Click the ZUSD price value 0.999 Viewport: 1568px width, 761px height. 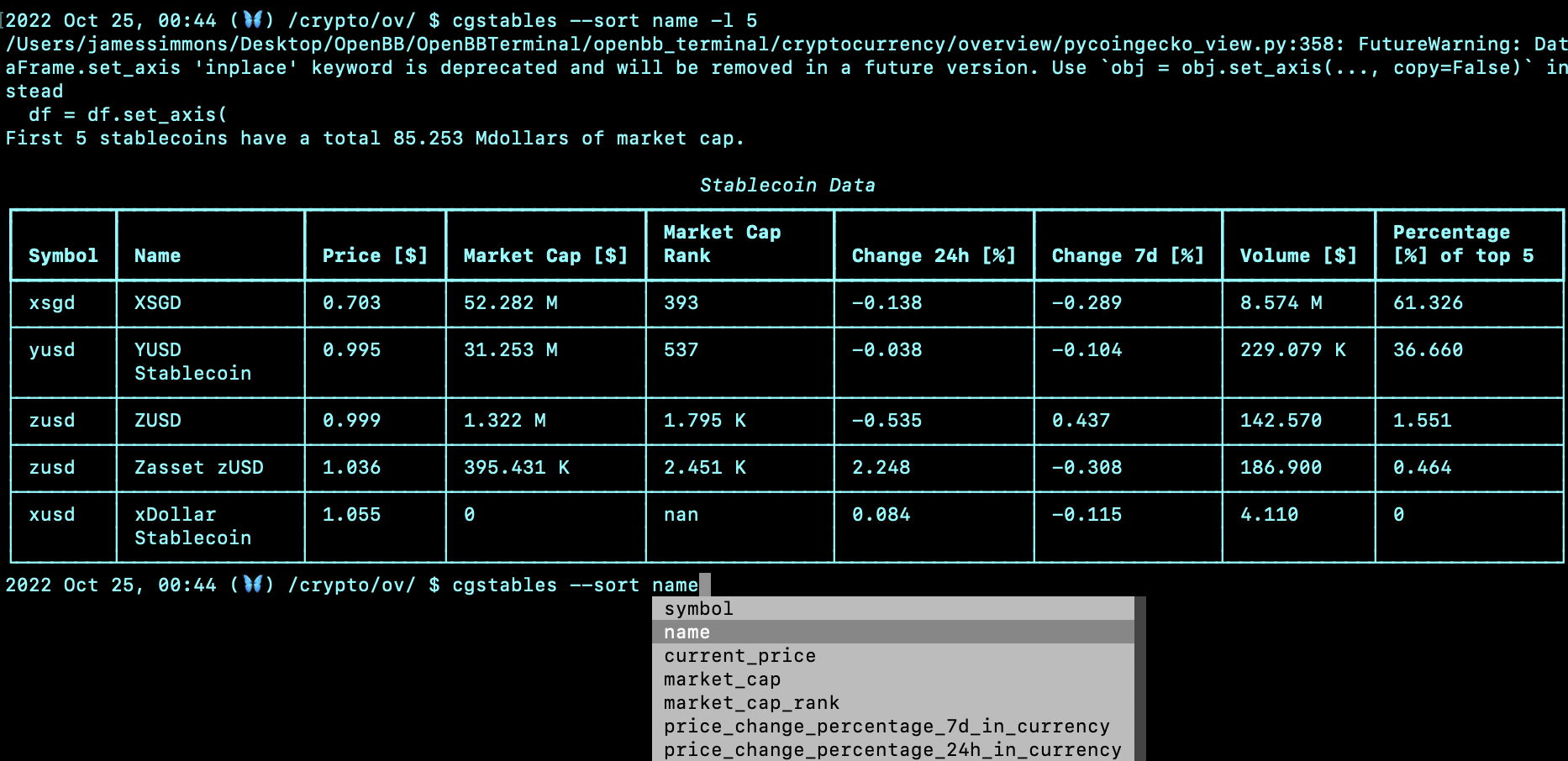pyautogui.click(x=350, y=421)
